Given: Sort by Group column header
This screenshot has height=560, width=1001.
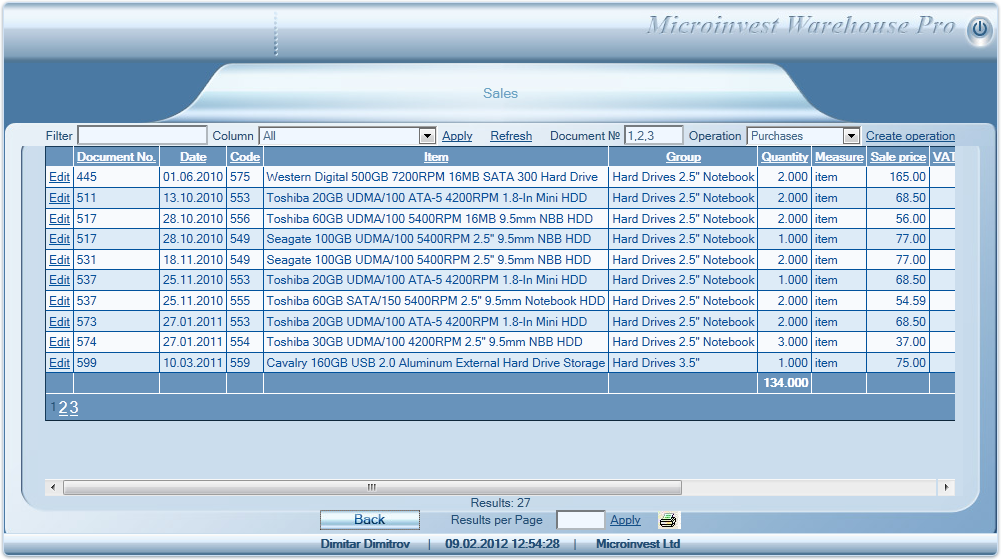Looking at the screenshot, I should (683, 157).
